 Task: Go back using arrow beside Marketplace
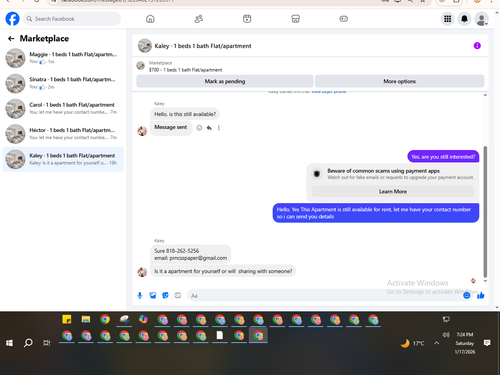click(x=11, y=39)
